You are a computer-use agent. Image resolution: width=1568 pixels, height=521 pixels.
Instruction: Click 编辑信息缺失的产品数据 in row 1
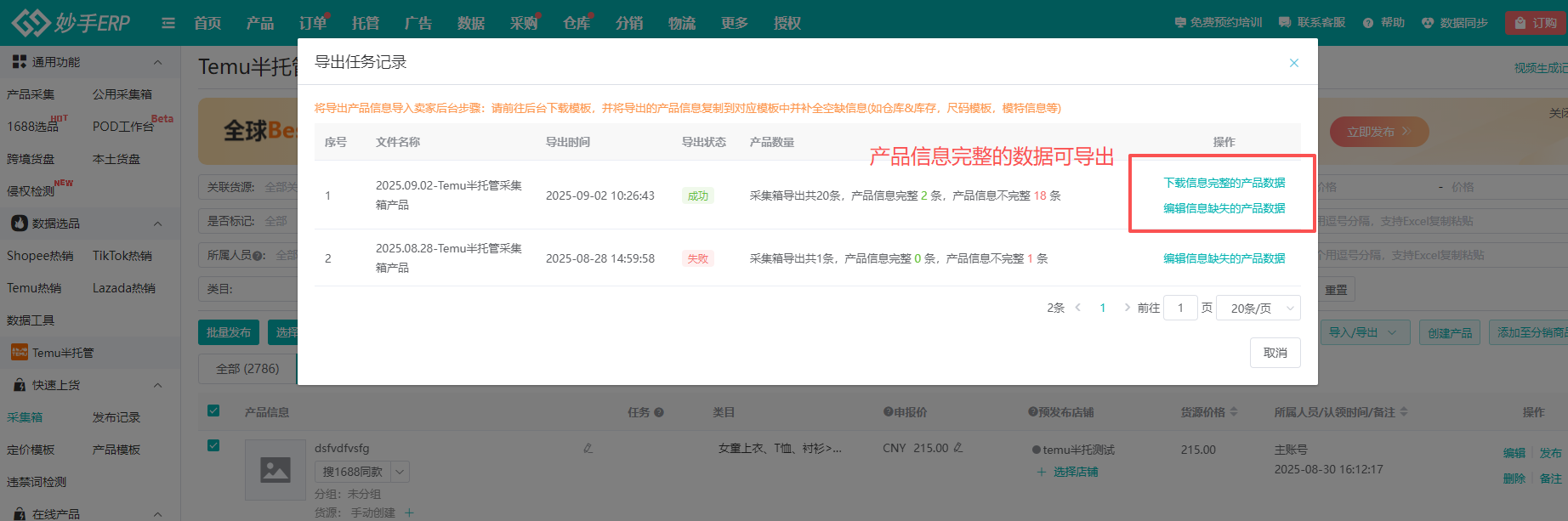pyautogui.click(x=1224, y=208)
